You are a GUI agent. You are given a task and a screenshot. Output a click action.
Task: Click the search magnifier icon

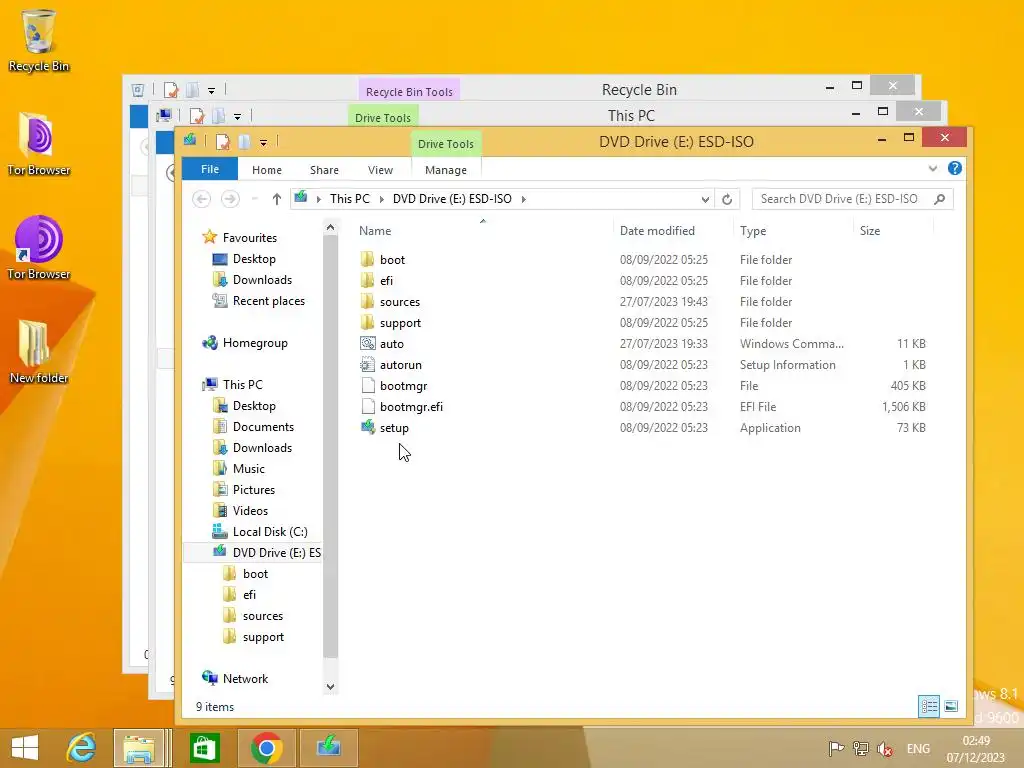tap(940, 199)
